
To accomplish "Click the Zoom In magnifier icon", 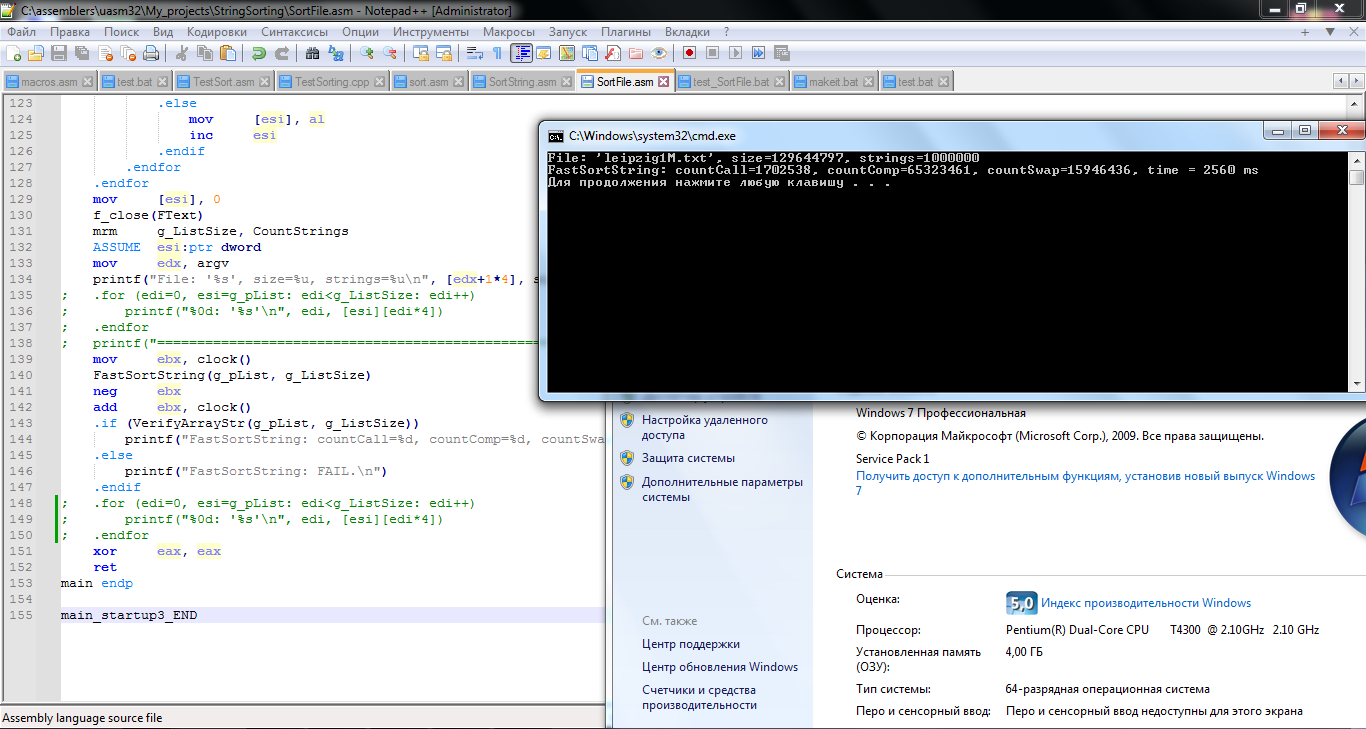I will 367,53.
